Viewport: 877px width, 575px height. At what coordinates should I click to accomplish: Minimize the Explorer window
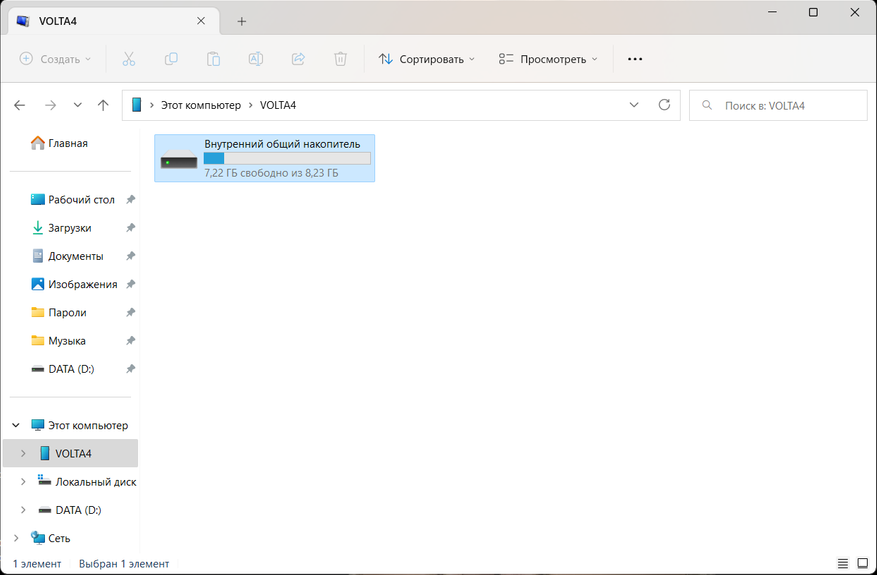[x=772, y=12]
